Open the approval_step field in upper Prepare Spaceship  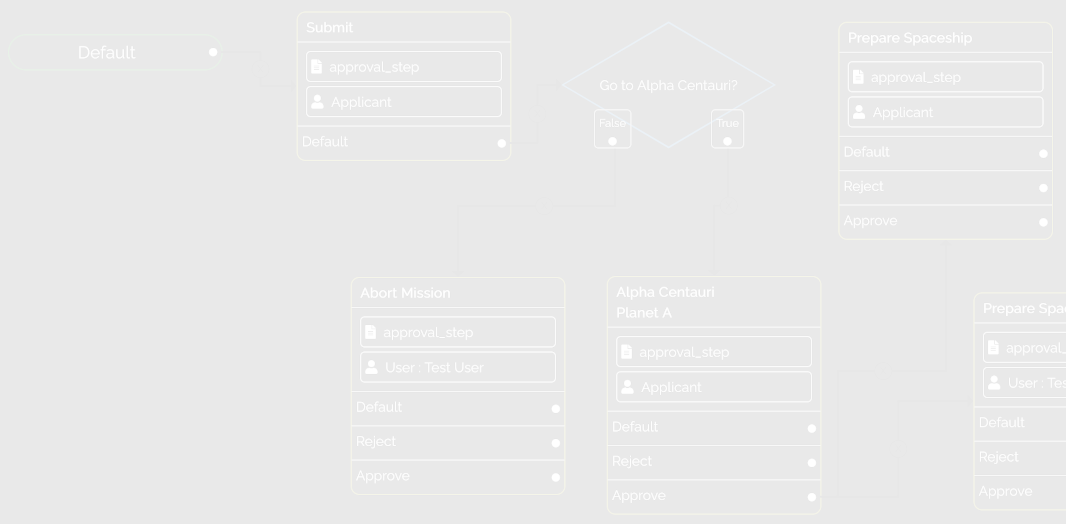pyautogui.click(x=946, y=77)
